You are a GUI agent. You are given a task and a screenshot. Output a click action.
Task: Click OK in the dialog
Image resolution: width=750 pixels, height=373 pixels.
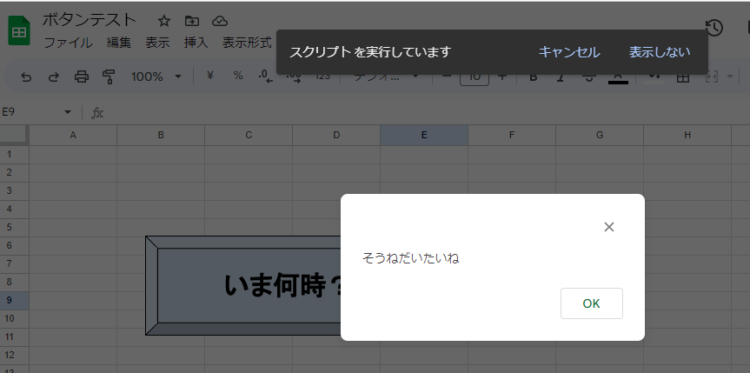pyautogui.click(x=592, y=303)
